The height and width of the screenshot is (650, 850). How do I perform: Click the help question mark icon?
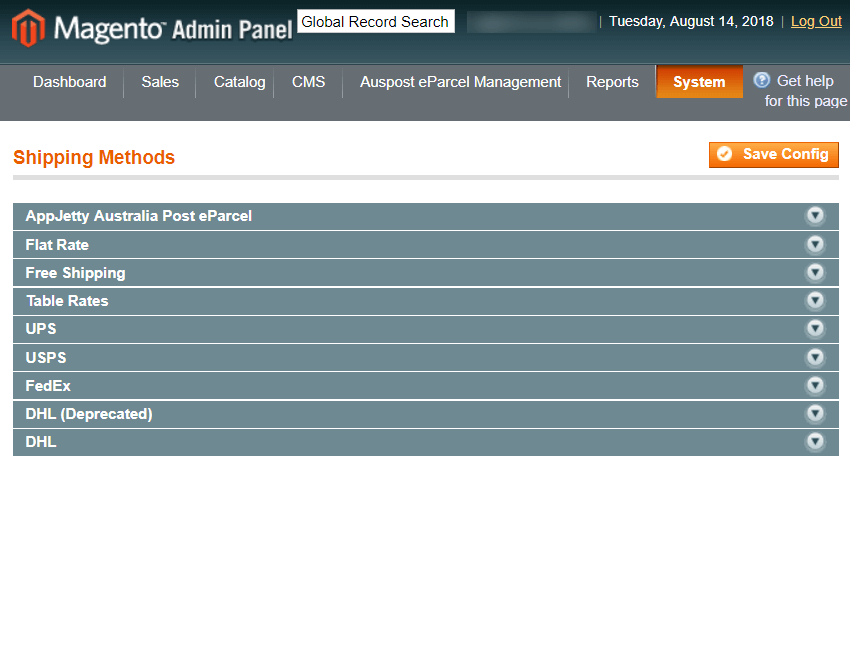(x=762, y=80)
